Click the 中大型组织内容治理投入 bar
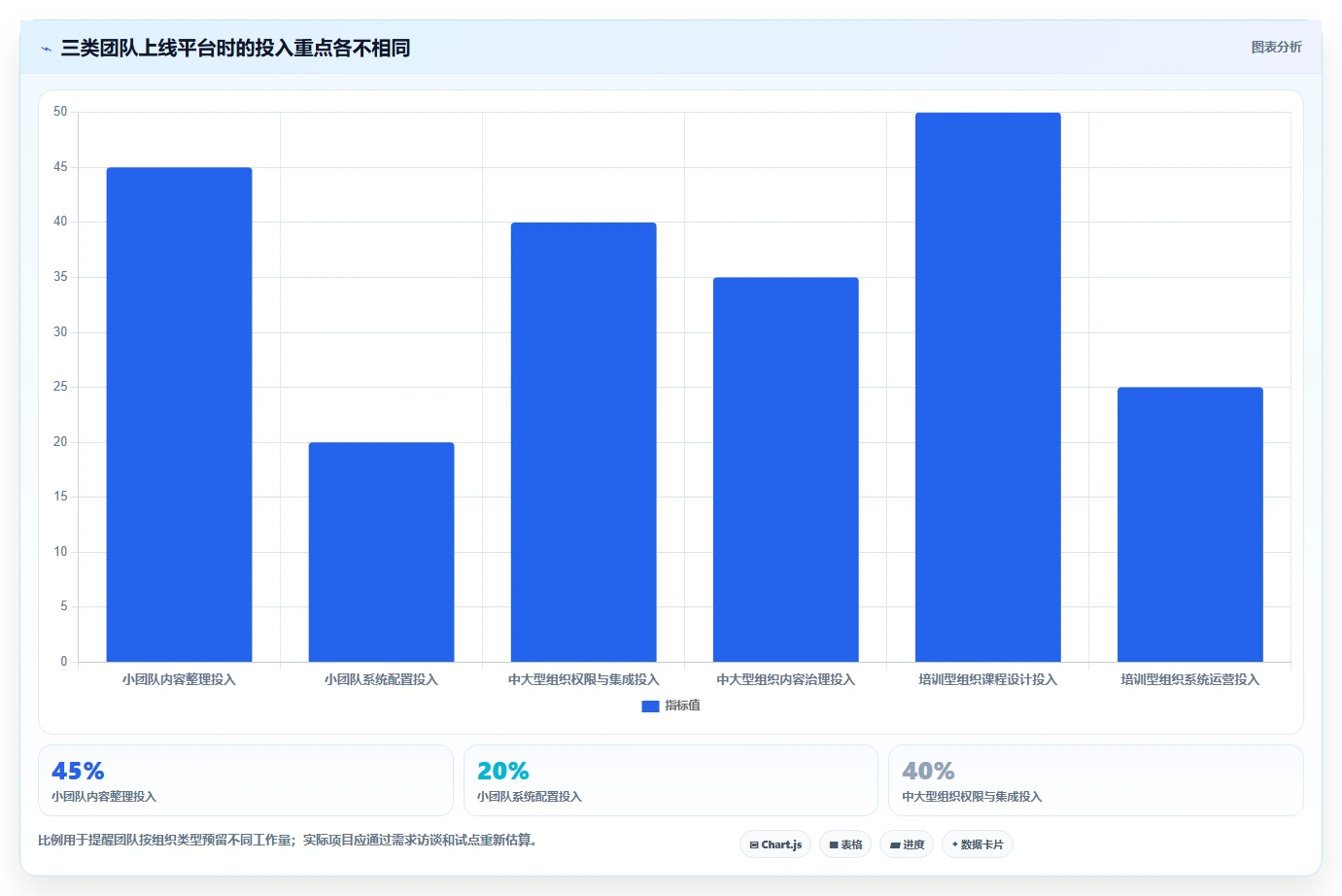 [x=785, y=469]
